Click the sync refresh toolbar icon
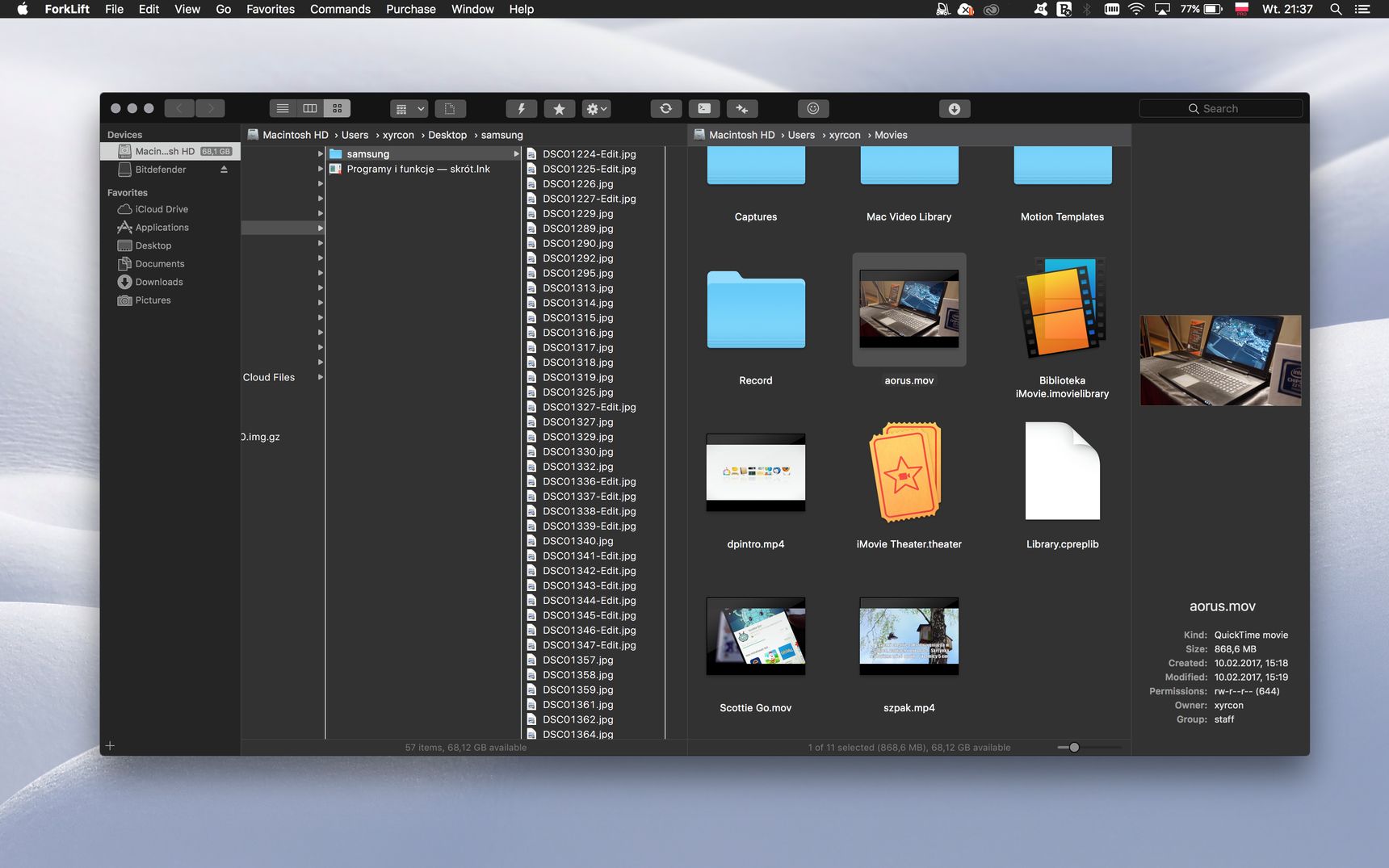The height and width of the screenshot is (868, 1389). [665, 108]
